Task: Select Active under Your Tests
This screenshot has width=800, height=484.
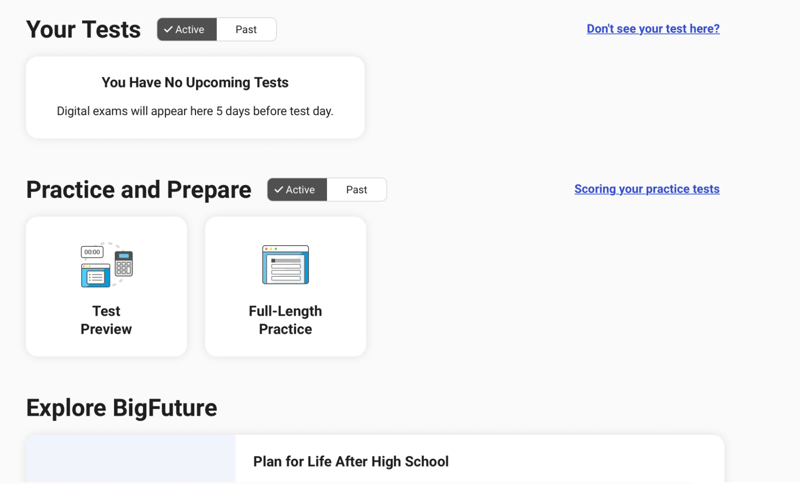Action: tap(187, 30)
